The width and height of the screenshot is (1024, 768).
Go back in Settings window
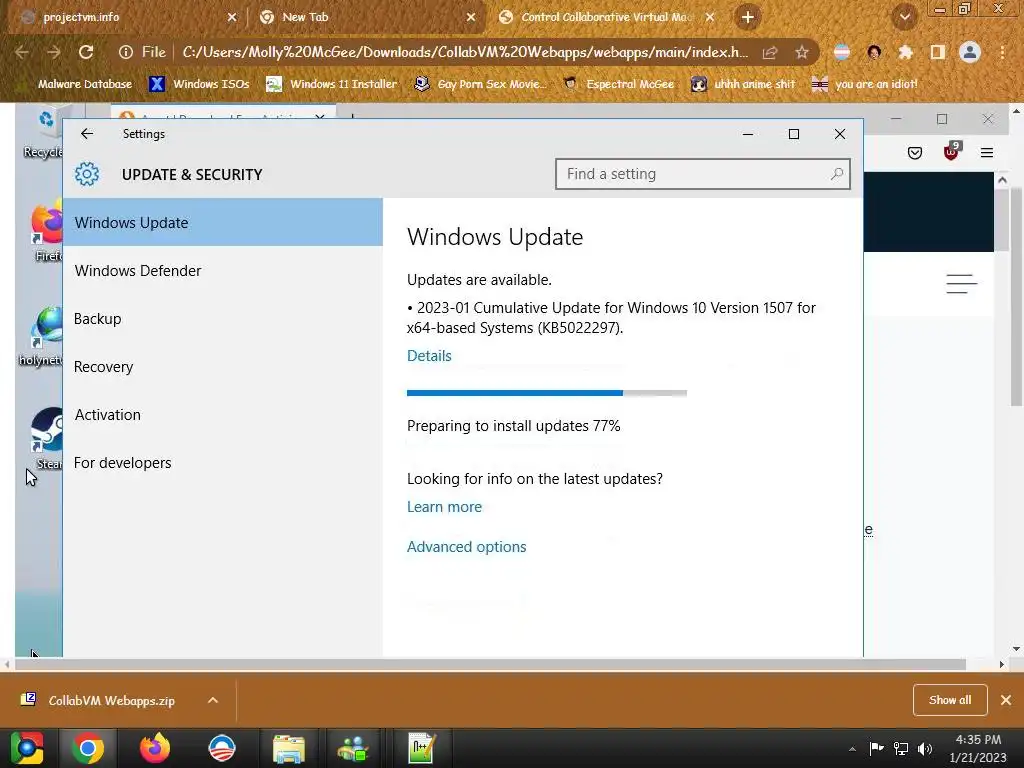87,134
